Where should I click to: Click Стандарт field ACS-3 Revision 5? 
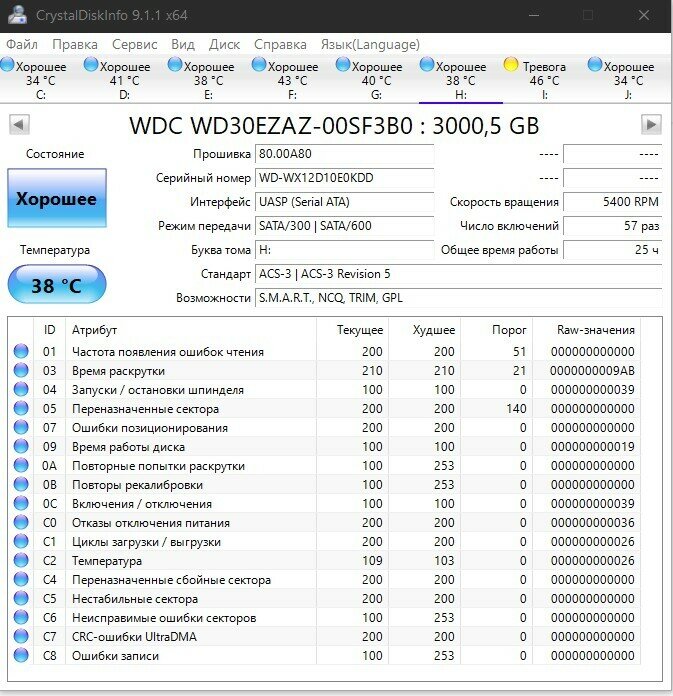[x=459, y=274]
